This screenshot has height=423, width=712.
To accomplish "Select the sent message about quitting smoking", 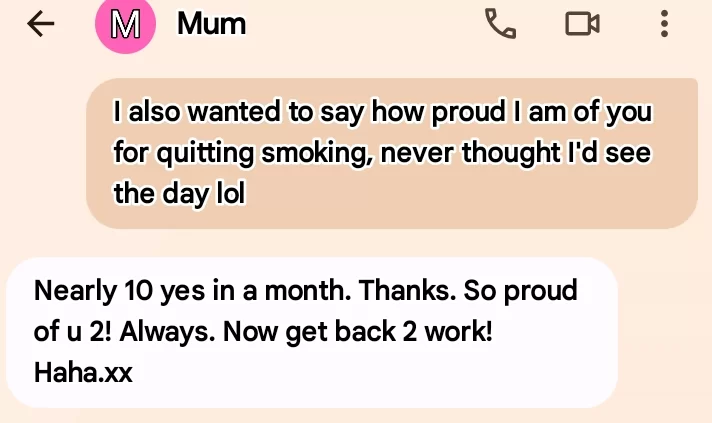I will click(x=392, y=153).
